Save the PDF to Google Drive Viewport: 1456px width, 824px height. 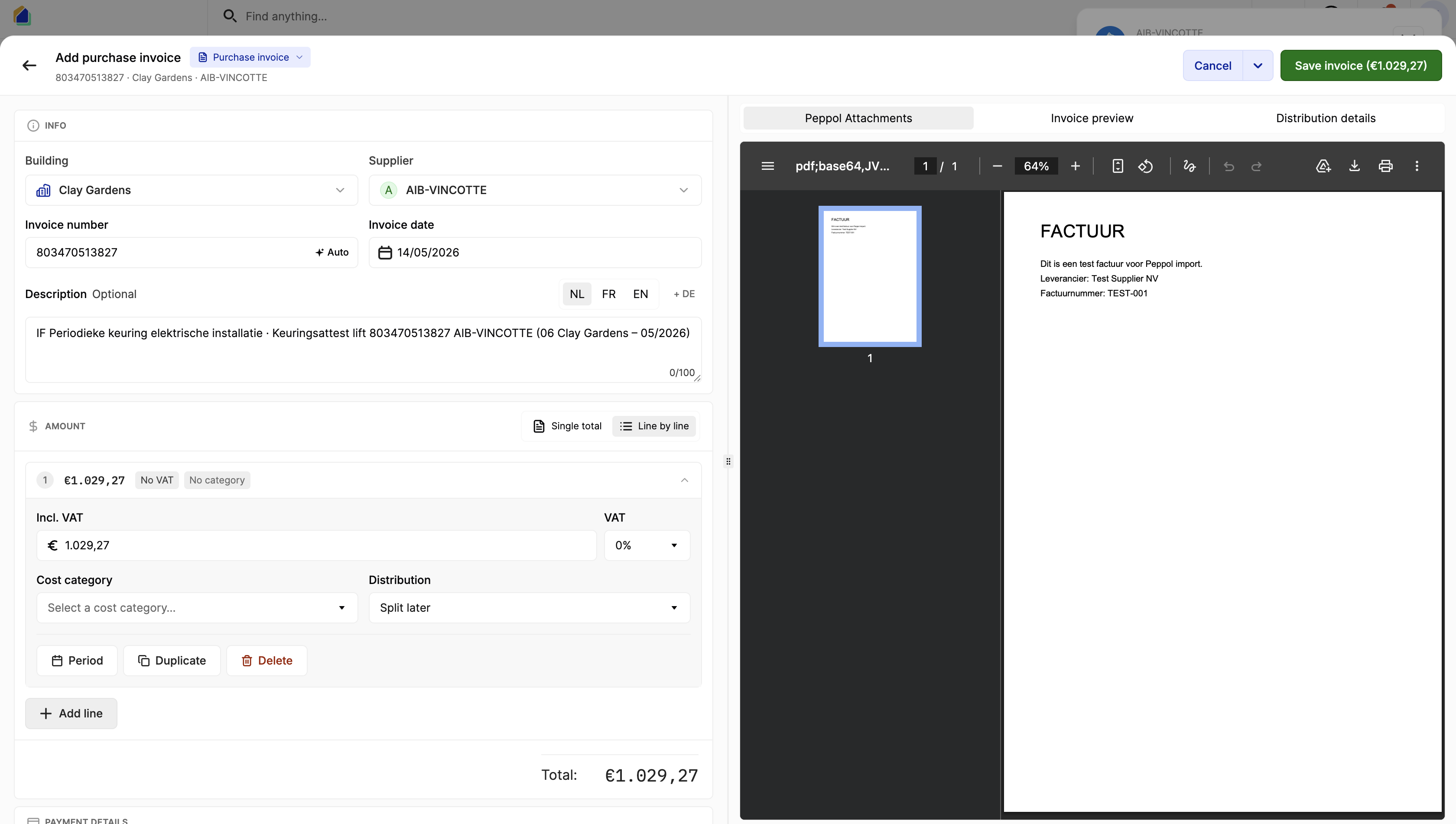tap(1323, 166)
